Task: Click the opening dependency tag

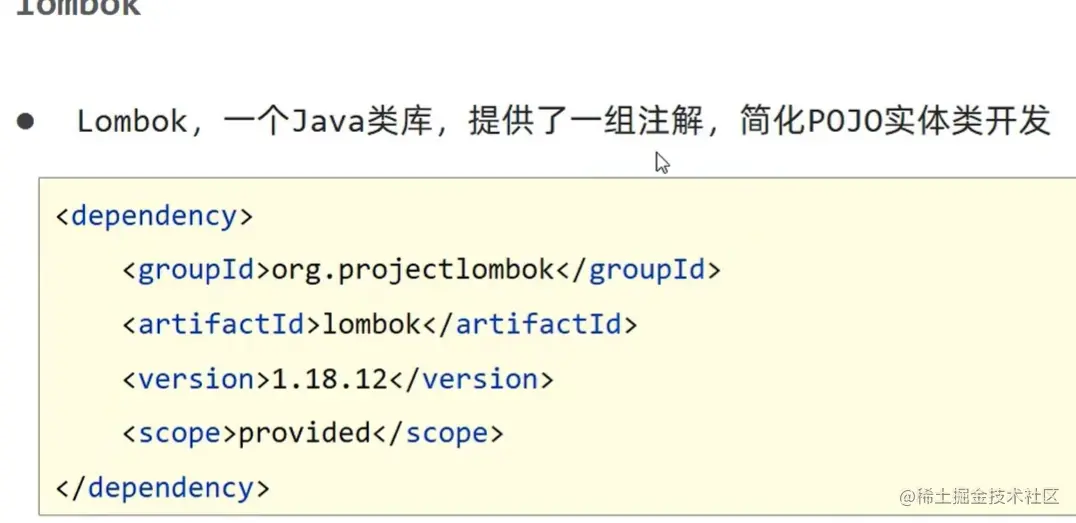Action: 155,216
